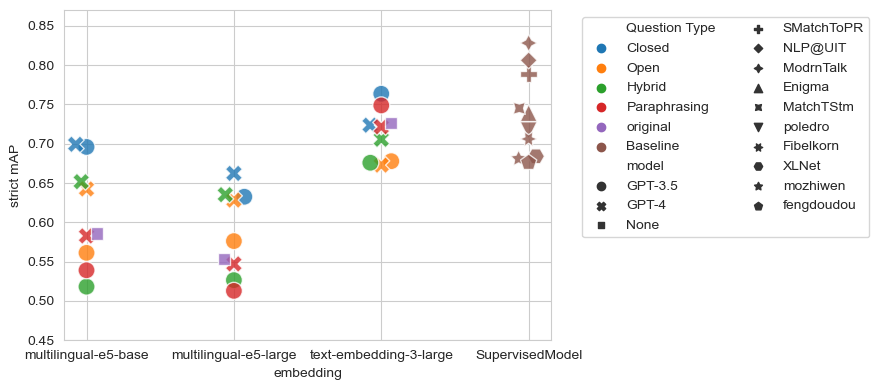This screenshot has width=879, height=390.
Task: Click the topmost brown star data point
Action: (x=528, y=43)
